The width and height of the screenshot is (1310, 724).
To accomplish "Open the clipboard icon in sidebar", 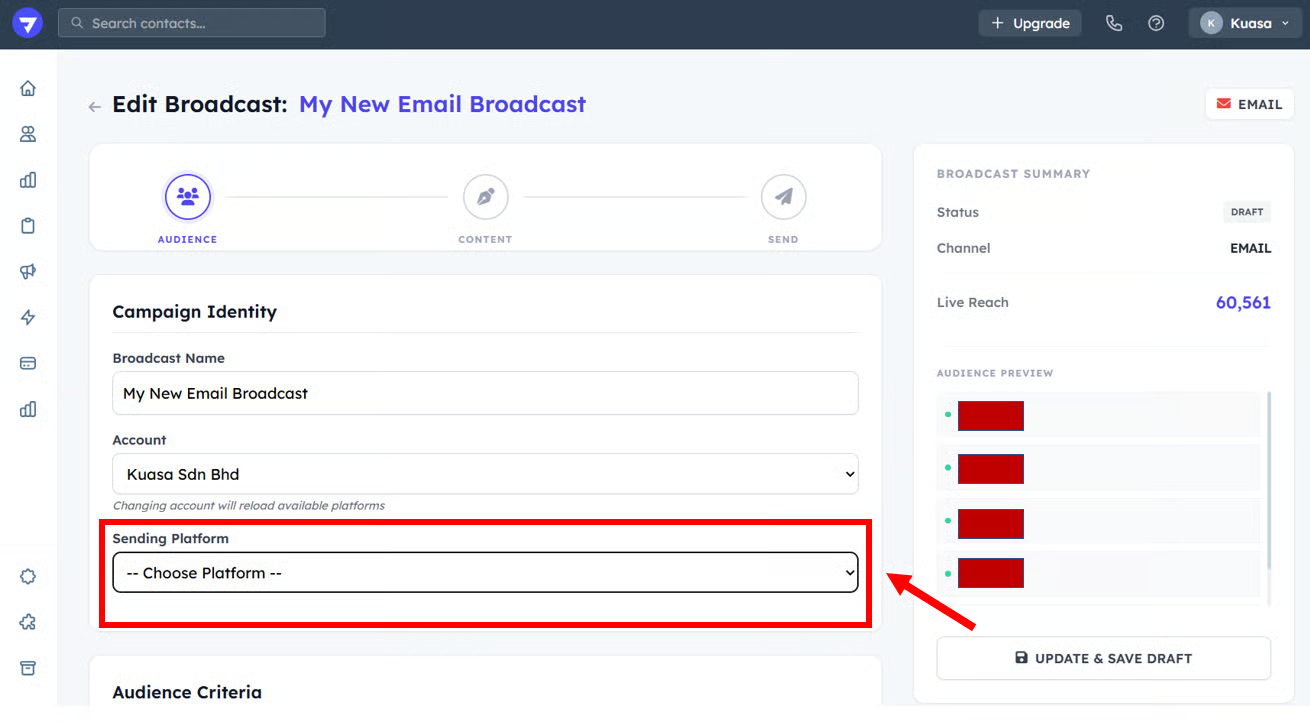I will click(x=28, y=226).
